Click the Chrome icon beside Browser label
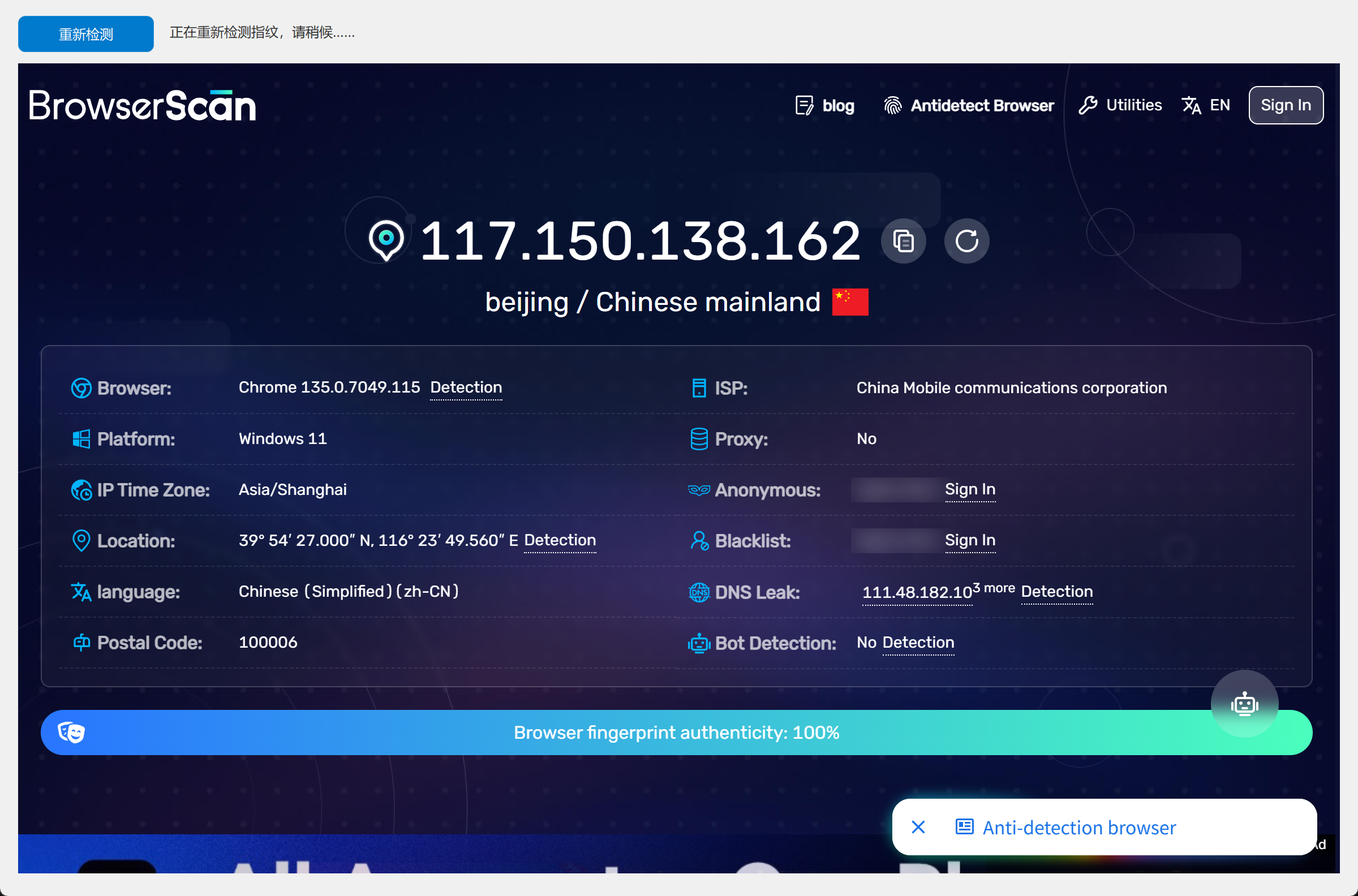Viewport: 1358px width, 896px height. [81, 388]
